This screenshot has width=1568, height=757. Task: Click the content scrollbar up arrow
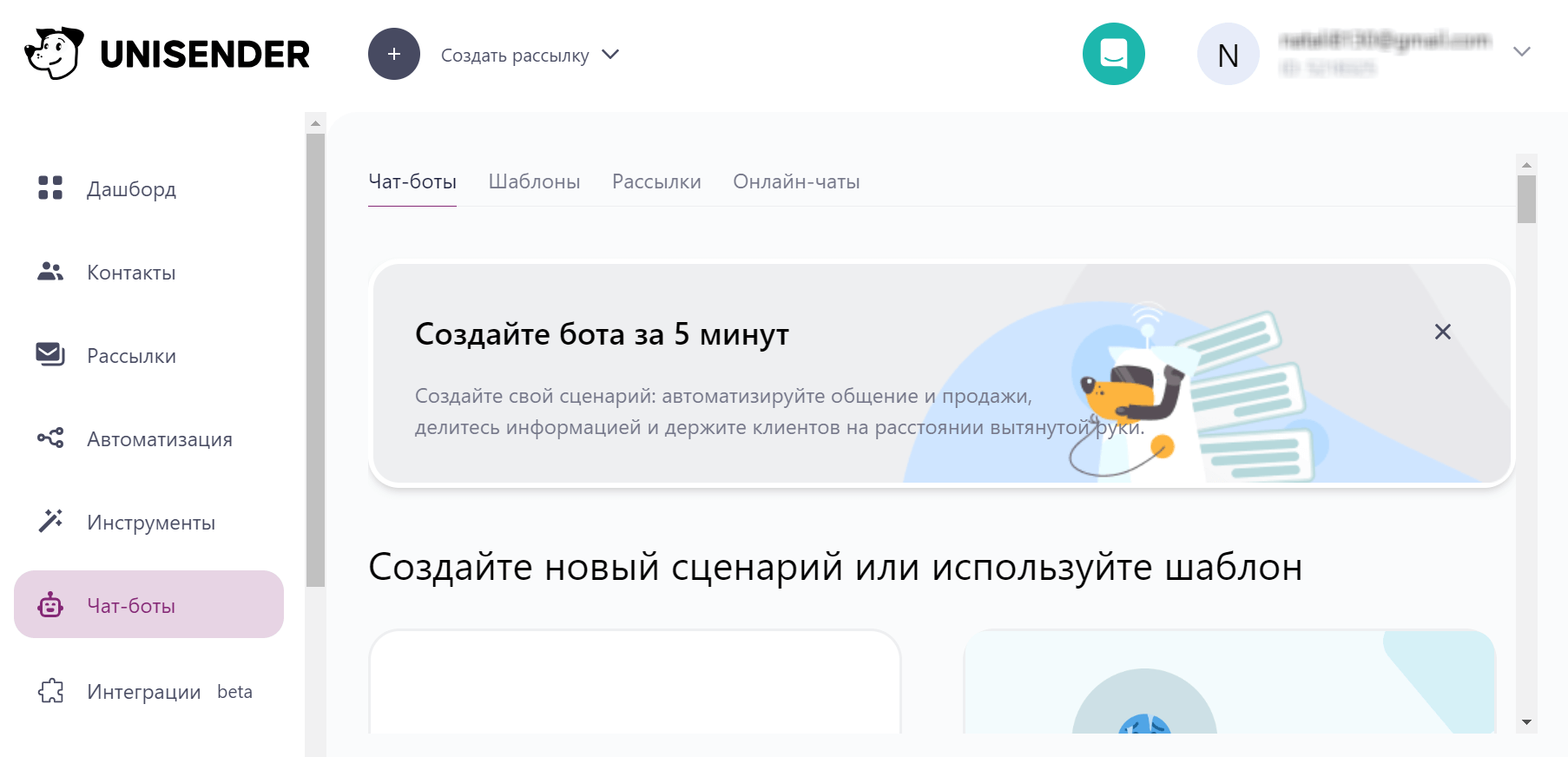pyautogui.click(x=1526, y=164)
